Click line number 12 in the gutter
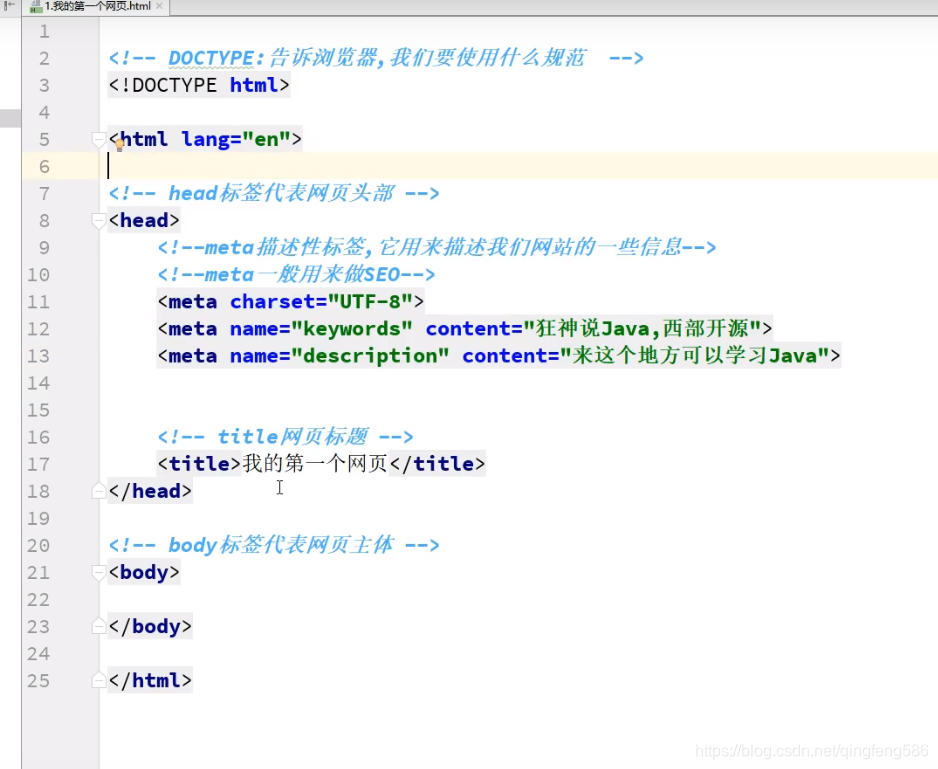 click(x=38, y=329)
